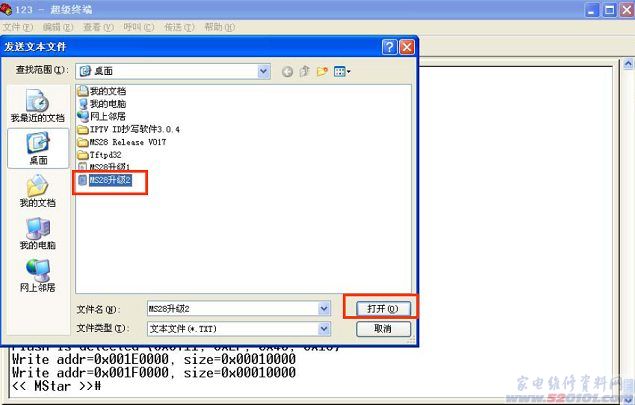This screenshot has width=635, height=405.
Task: Select the Tftpd32 folder
Action: [108, 155]
